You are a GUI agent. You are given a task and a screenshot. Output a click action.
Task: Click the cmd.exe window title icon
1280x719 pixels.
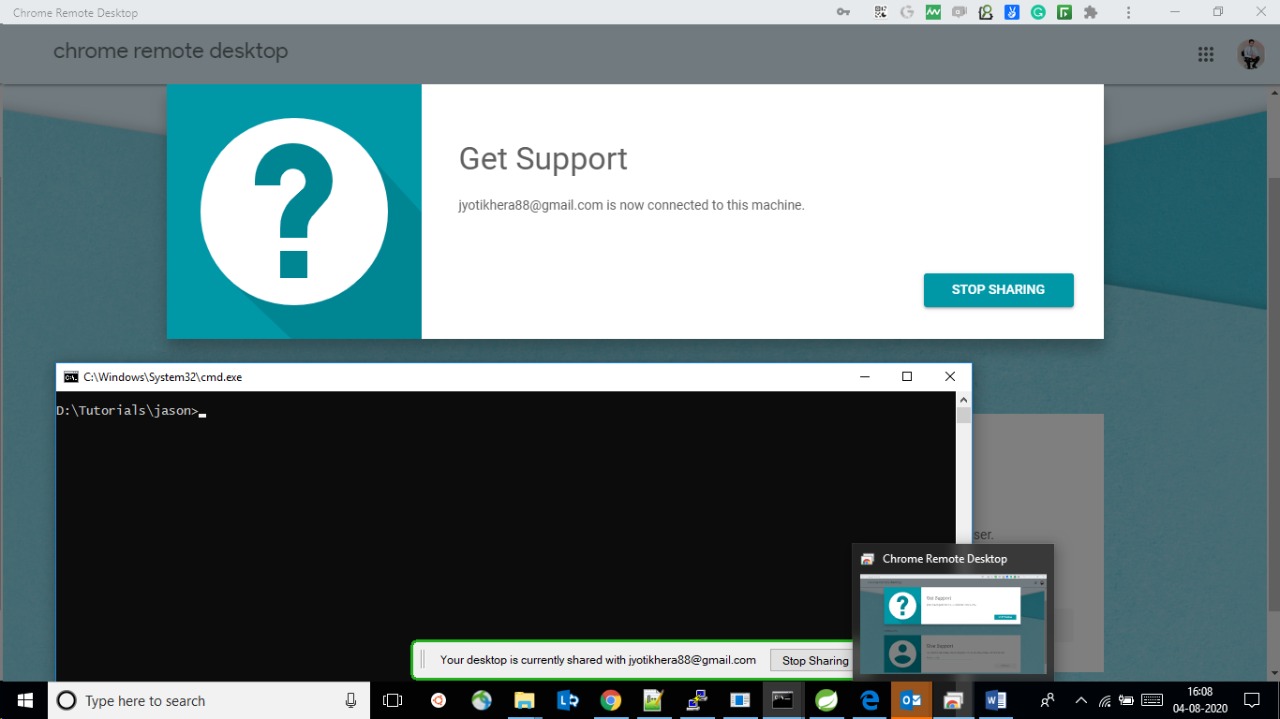coord(71,377)
